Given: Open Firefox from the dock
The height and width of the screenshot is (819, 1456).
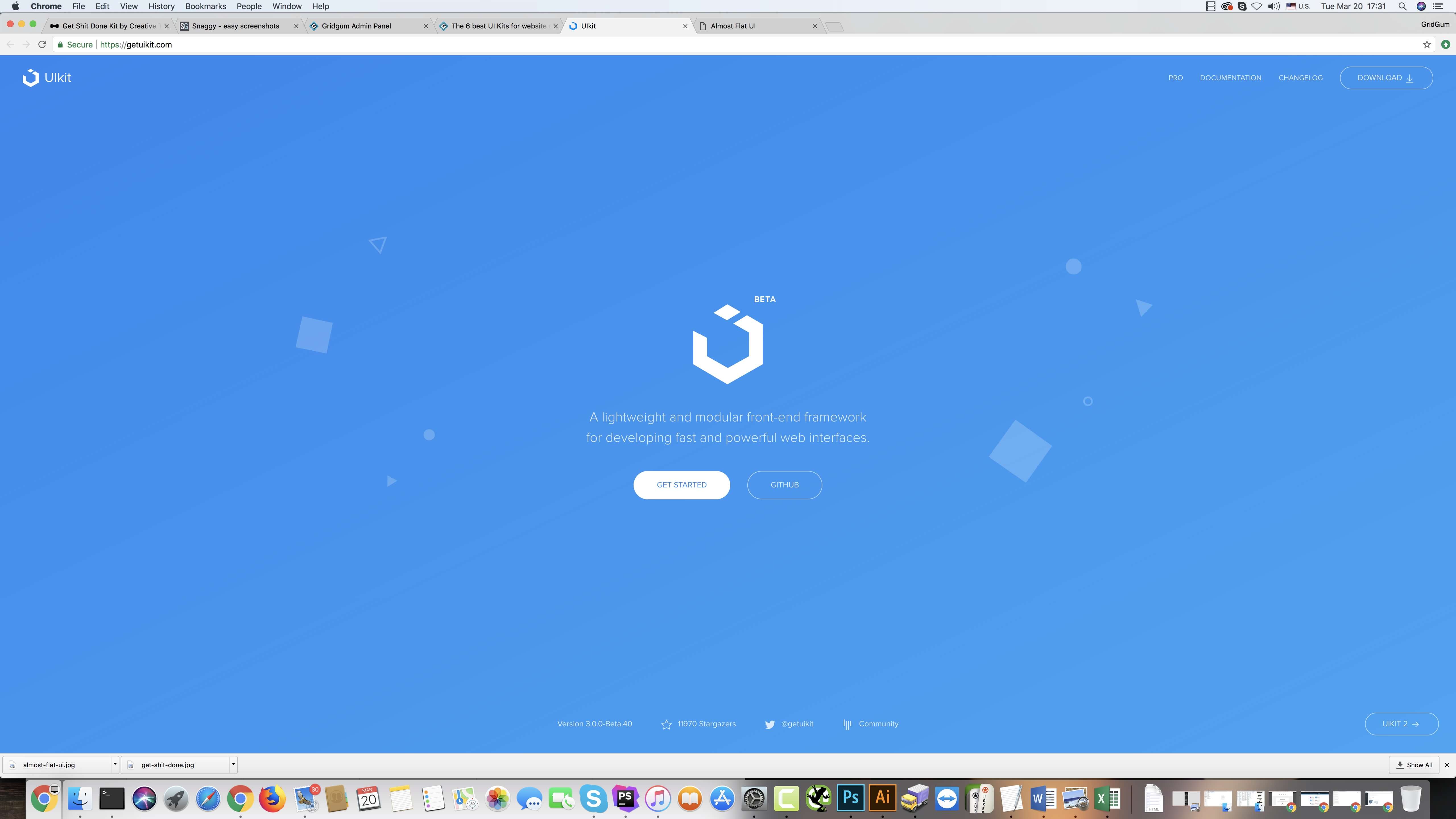Looking at the screenshot, I should click(x=272, y=799).
